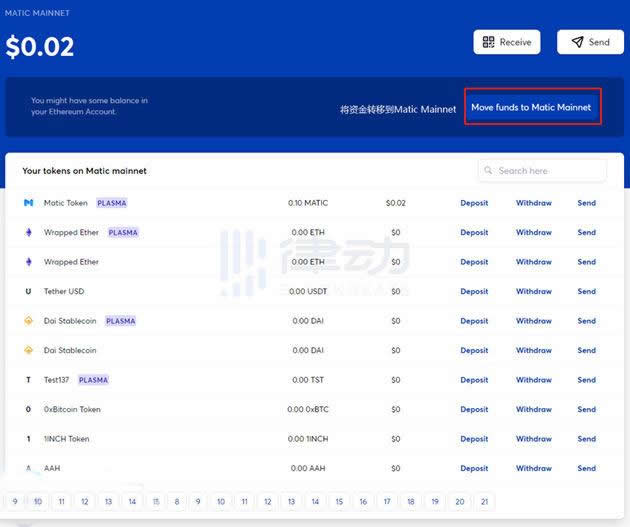Deposit 0xBitcoin Token
This screenshot has width=630, height=527.
tap(474, 409)
